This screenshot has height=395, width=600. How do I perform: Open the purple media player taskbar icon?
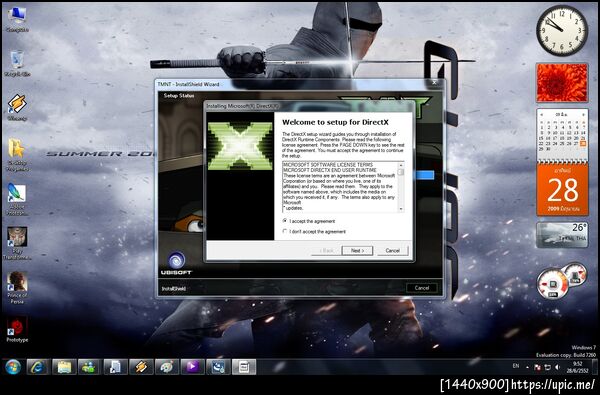192,367
